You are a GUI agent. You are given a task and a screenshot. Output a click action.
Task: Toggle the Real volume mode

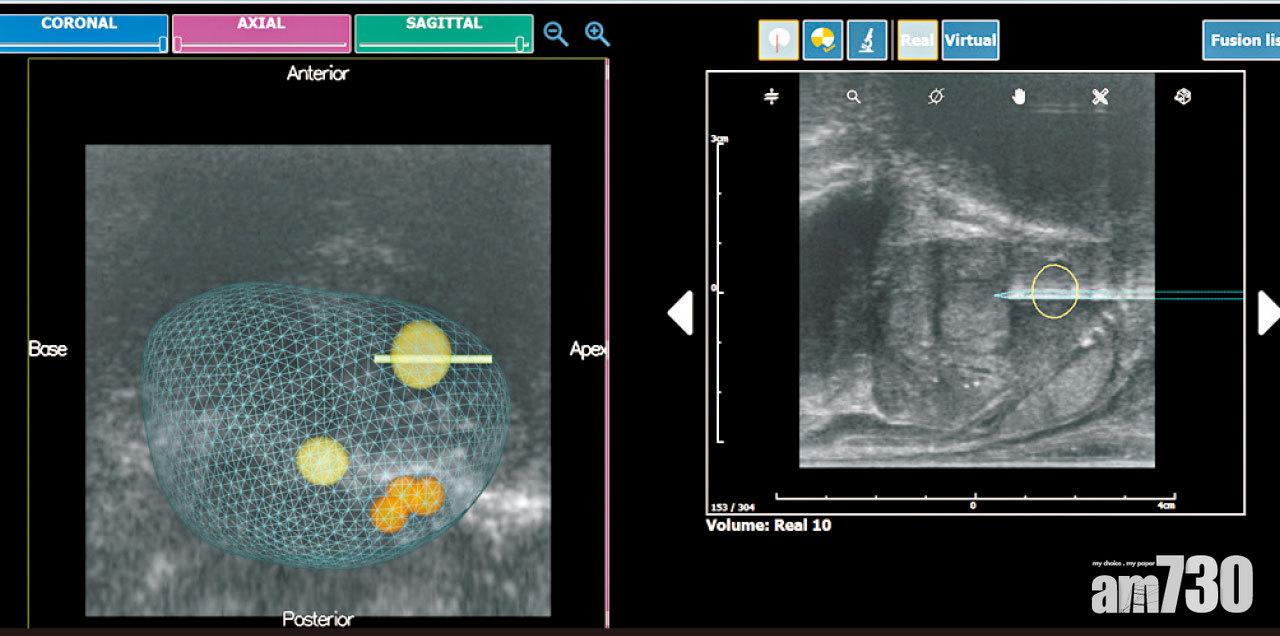click(917, 41)
